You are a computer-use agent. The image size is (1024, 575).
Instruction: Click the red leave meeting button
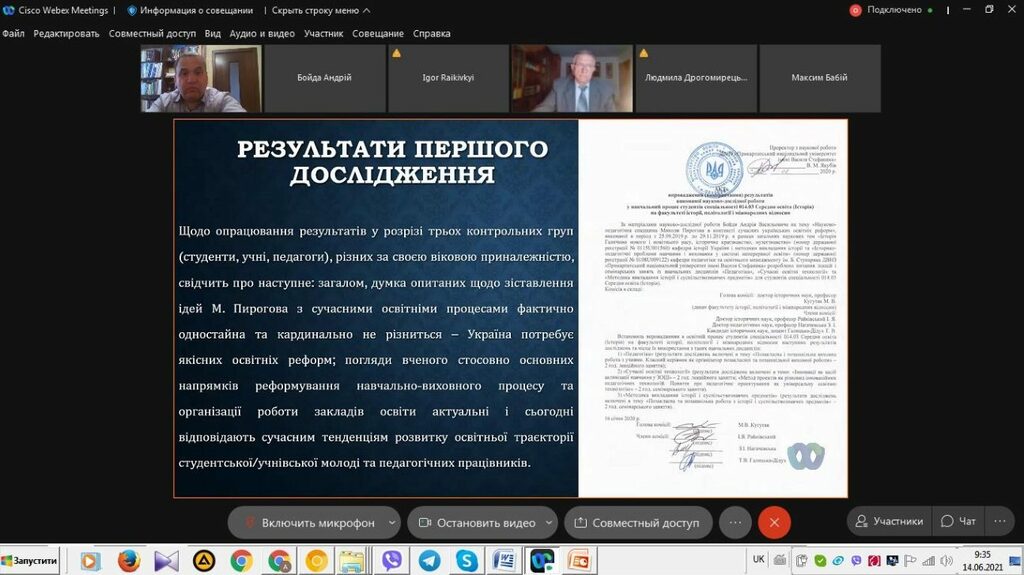point(773,522)
